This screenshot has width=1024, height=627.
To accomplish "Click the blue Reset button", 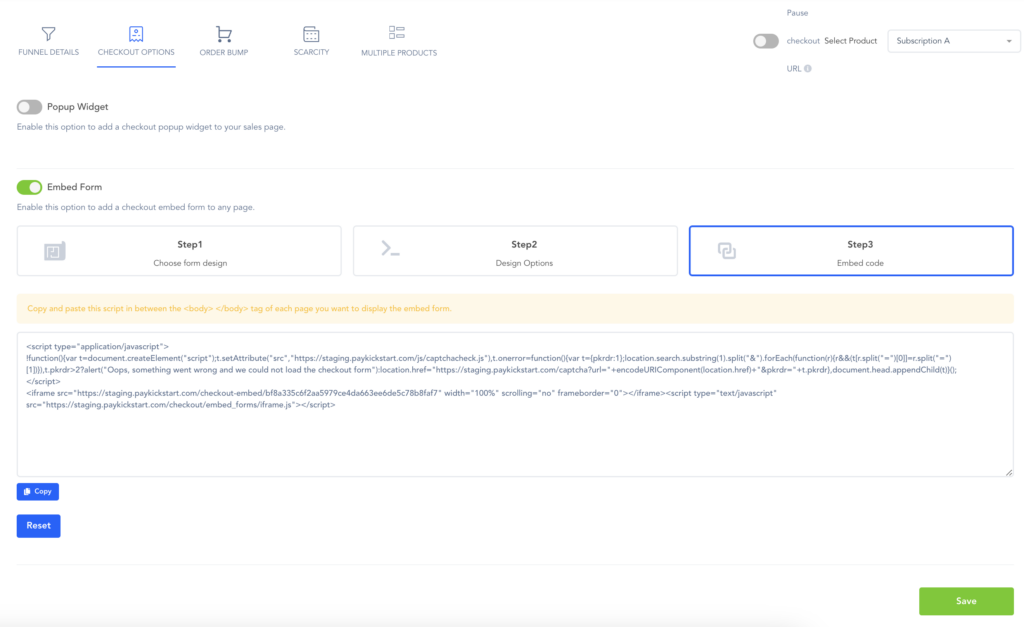I will [x=38, y=526].
